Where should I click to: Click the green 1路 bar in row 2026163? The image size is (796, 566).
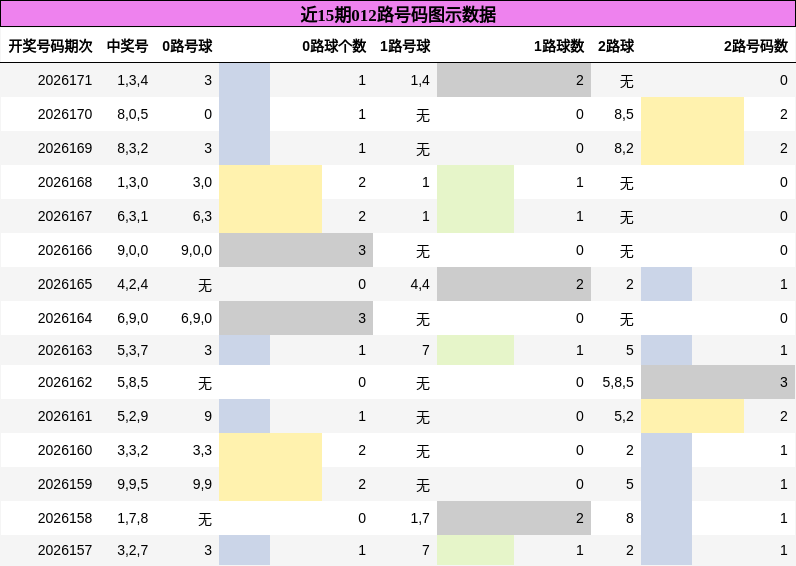click(476, 350)
